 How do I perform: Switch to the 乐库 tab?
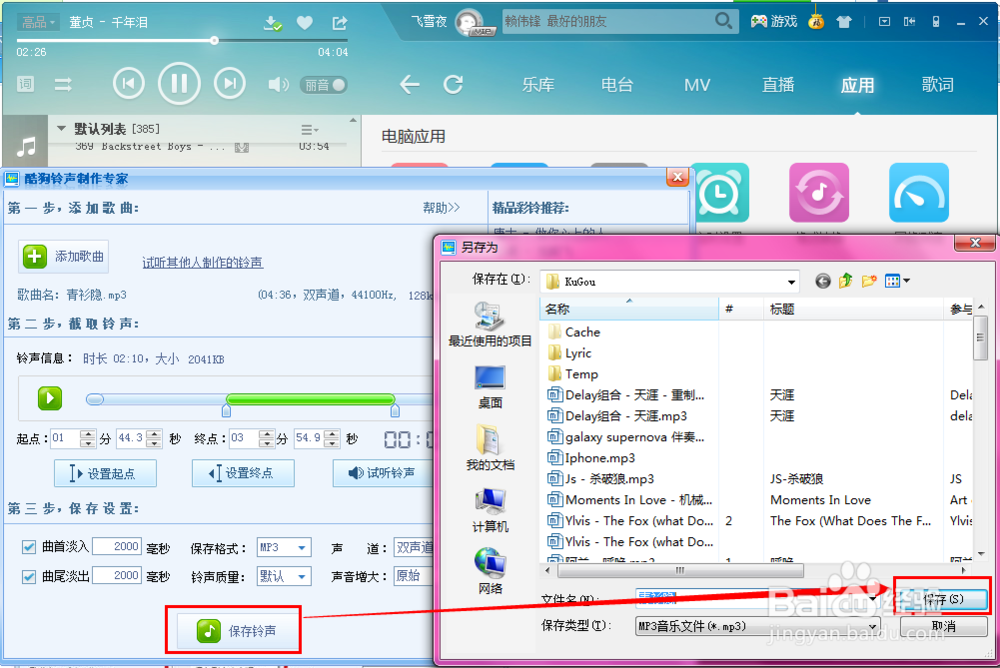pyautogui.click(x=538, y=85)
